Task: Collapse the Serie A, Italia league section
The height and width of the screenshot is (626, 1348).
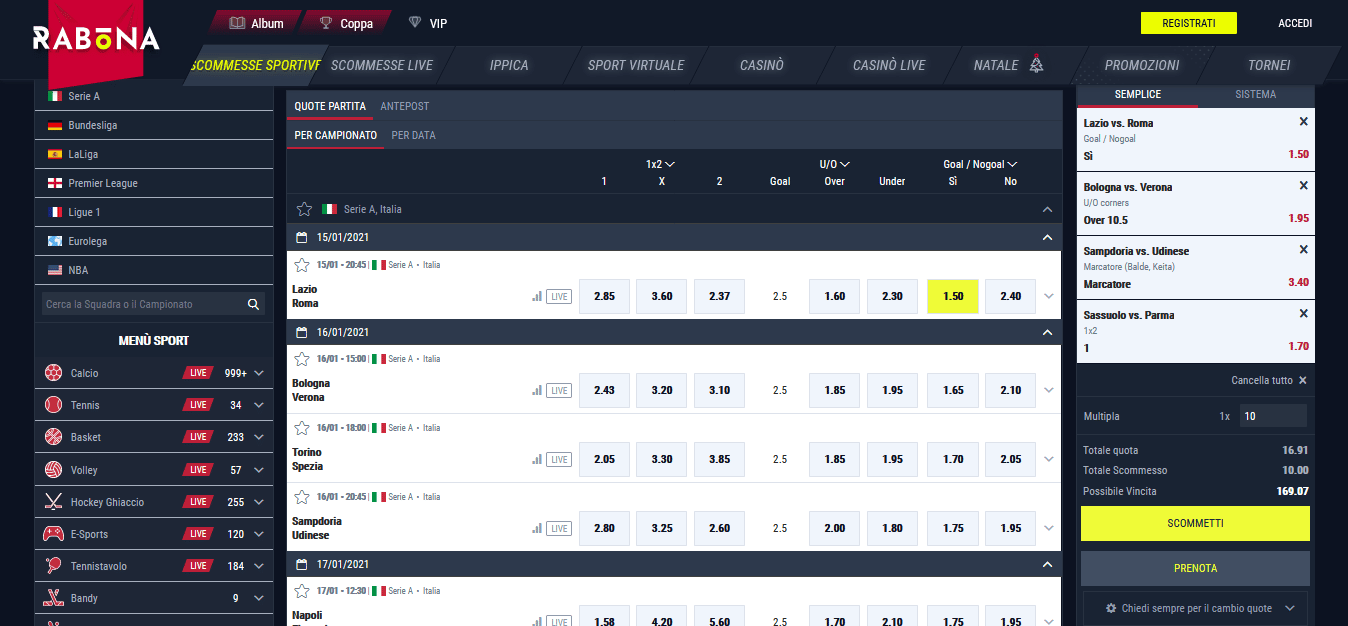Action: click(x=1047, y=210)
